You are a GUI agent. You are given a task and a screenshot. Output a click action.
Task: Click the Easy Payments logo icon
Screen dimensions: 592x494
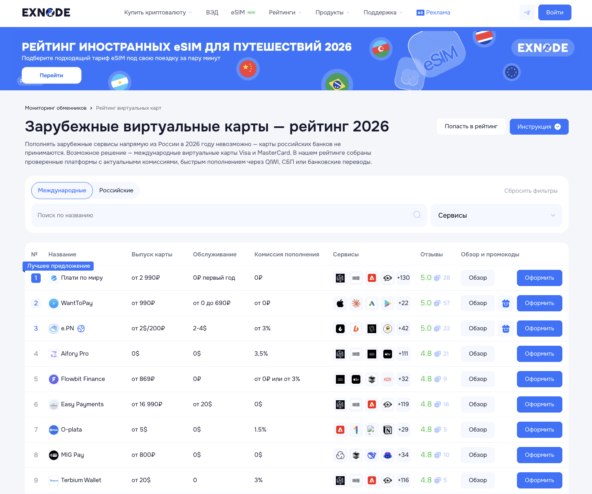click(54, 404)
